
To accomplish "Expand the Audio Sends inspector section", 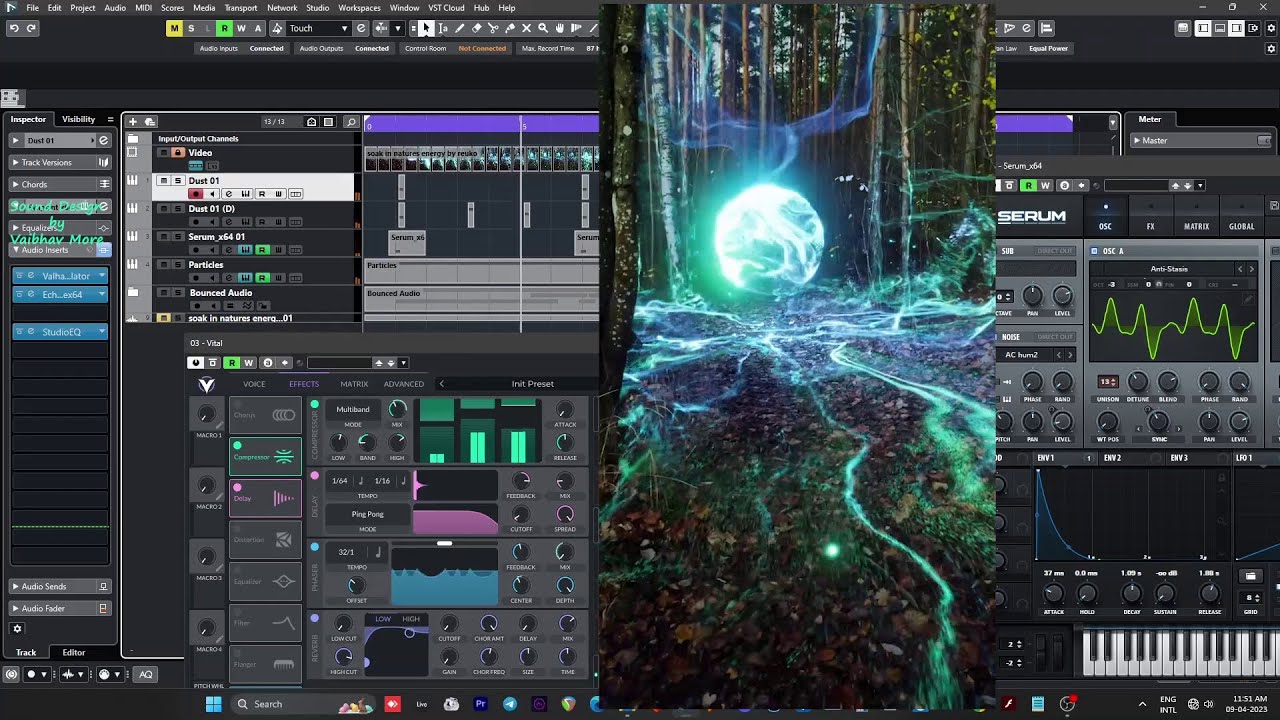I will [x=15, y=586].
